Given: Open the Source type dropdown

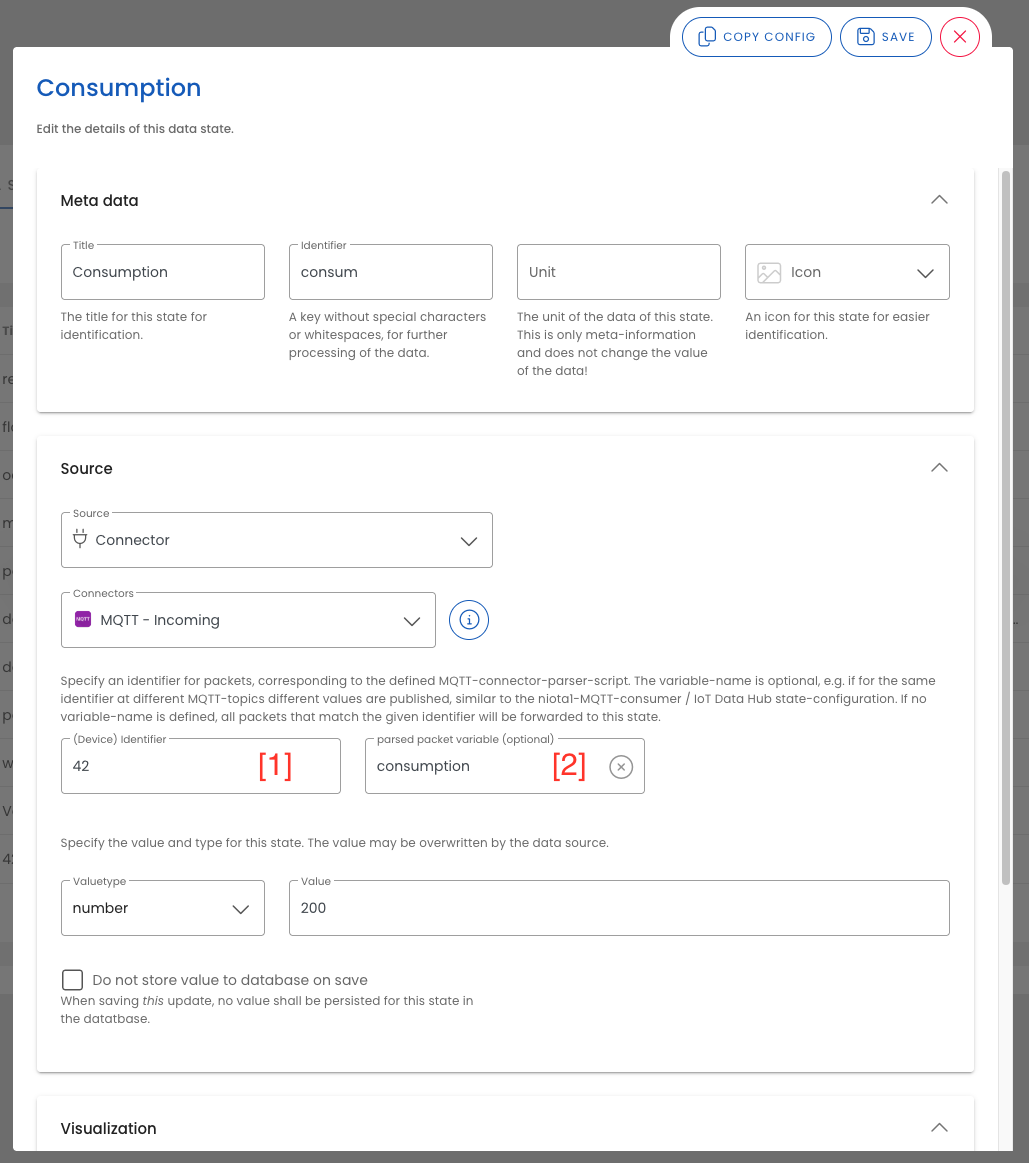Looking at the screenshot, I should pyautogui.click(x=468, y=541).
